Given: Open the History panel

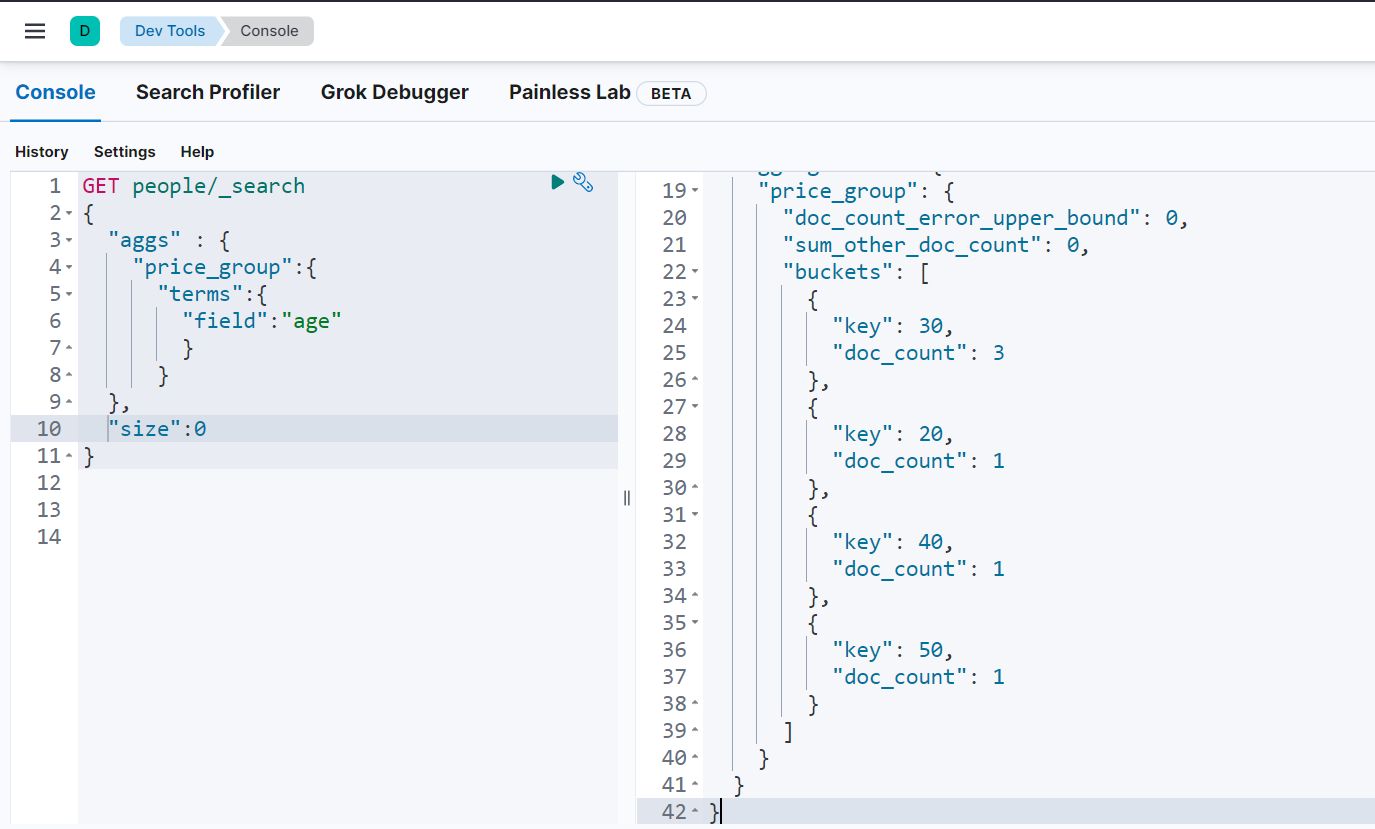Looking at the screenshot, I should pos(42,152).
